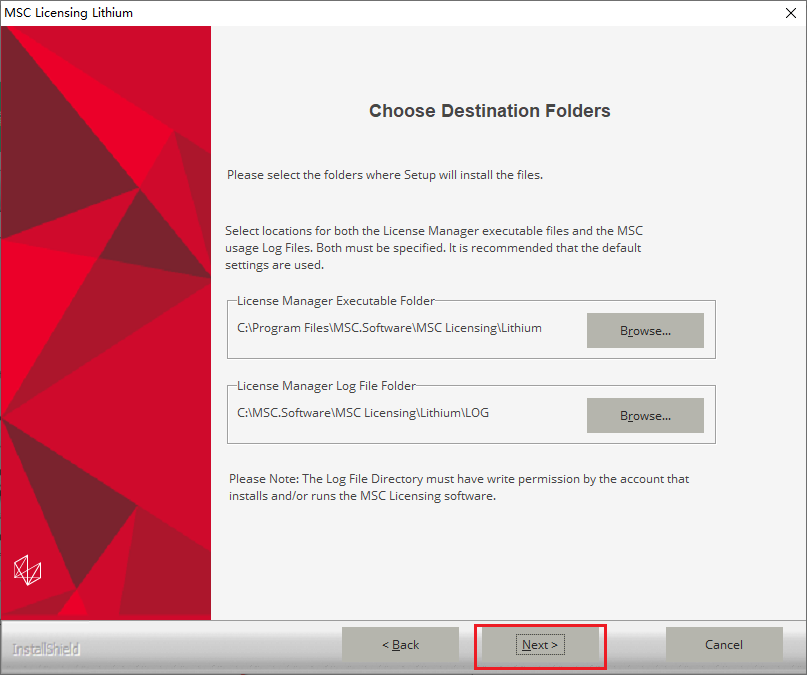
Task: Go back with the Back button
Action: coord(400,644)
